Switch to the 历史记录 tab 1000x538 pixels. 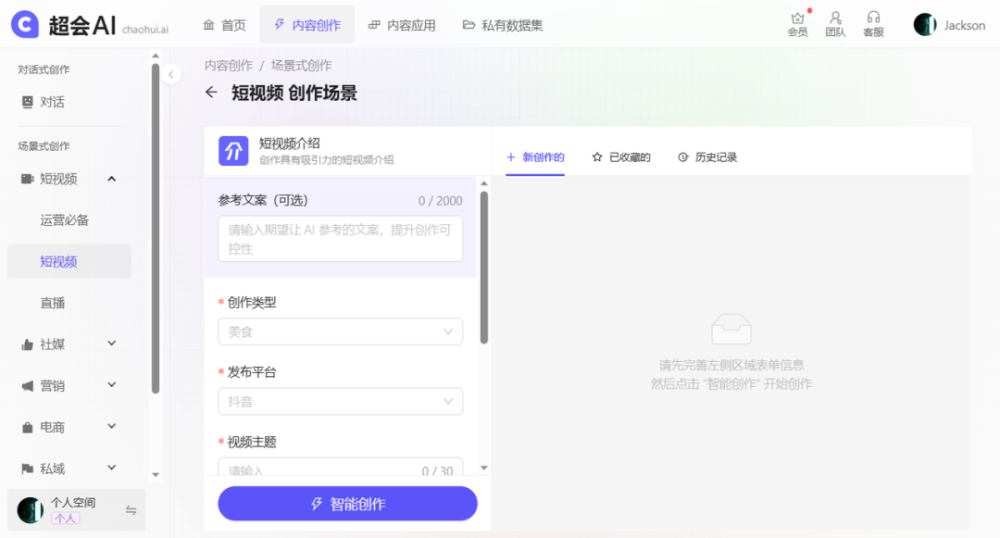(x=707, y=157)
